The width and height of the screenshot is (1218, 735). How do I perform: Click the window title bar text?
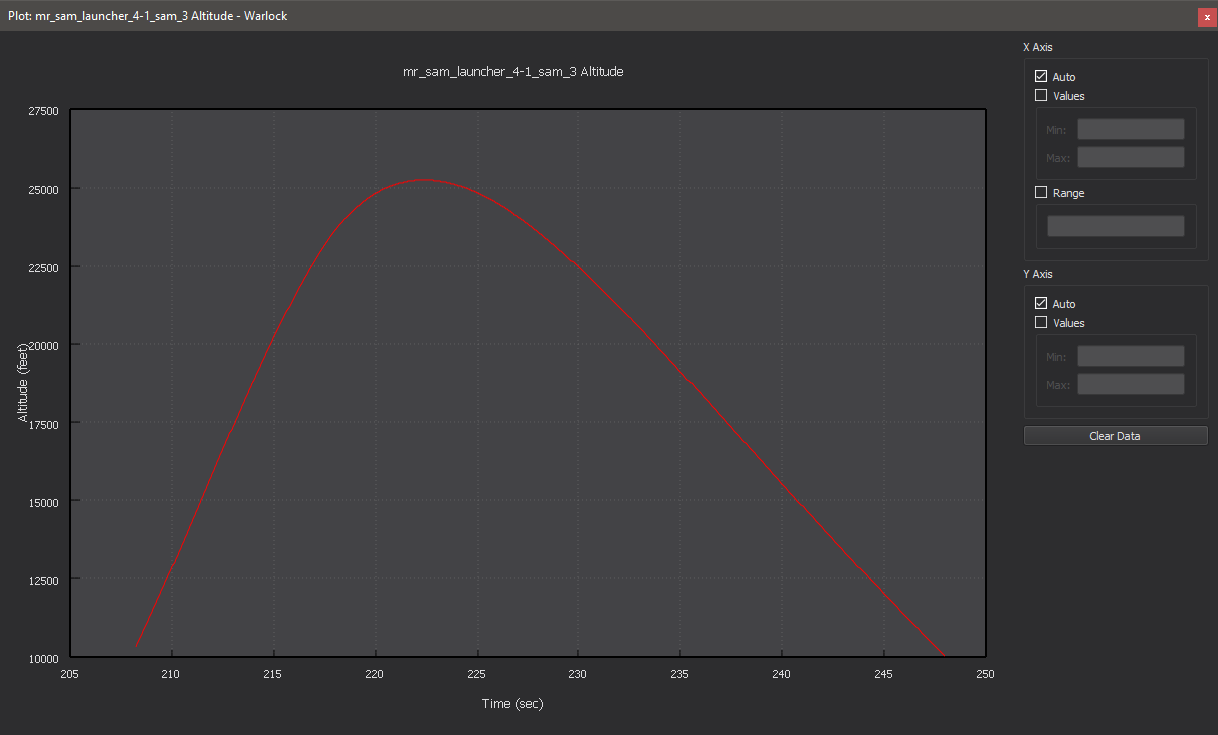[147, 16]
